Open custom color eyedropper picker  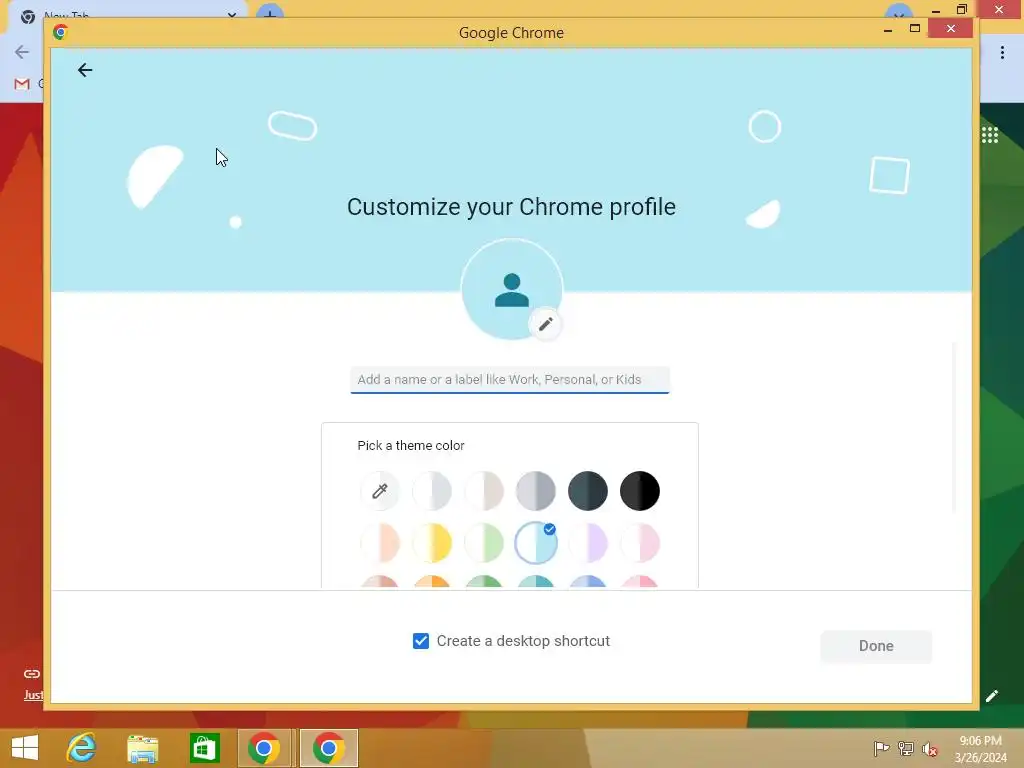pyautogui.click(x=379, y=490)
